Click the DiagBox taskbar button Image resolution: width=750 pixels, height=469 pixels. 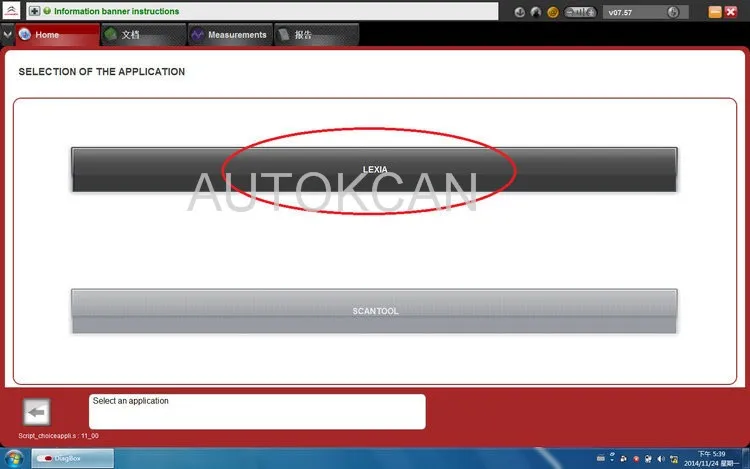tap(73, 458)
